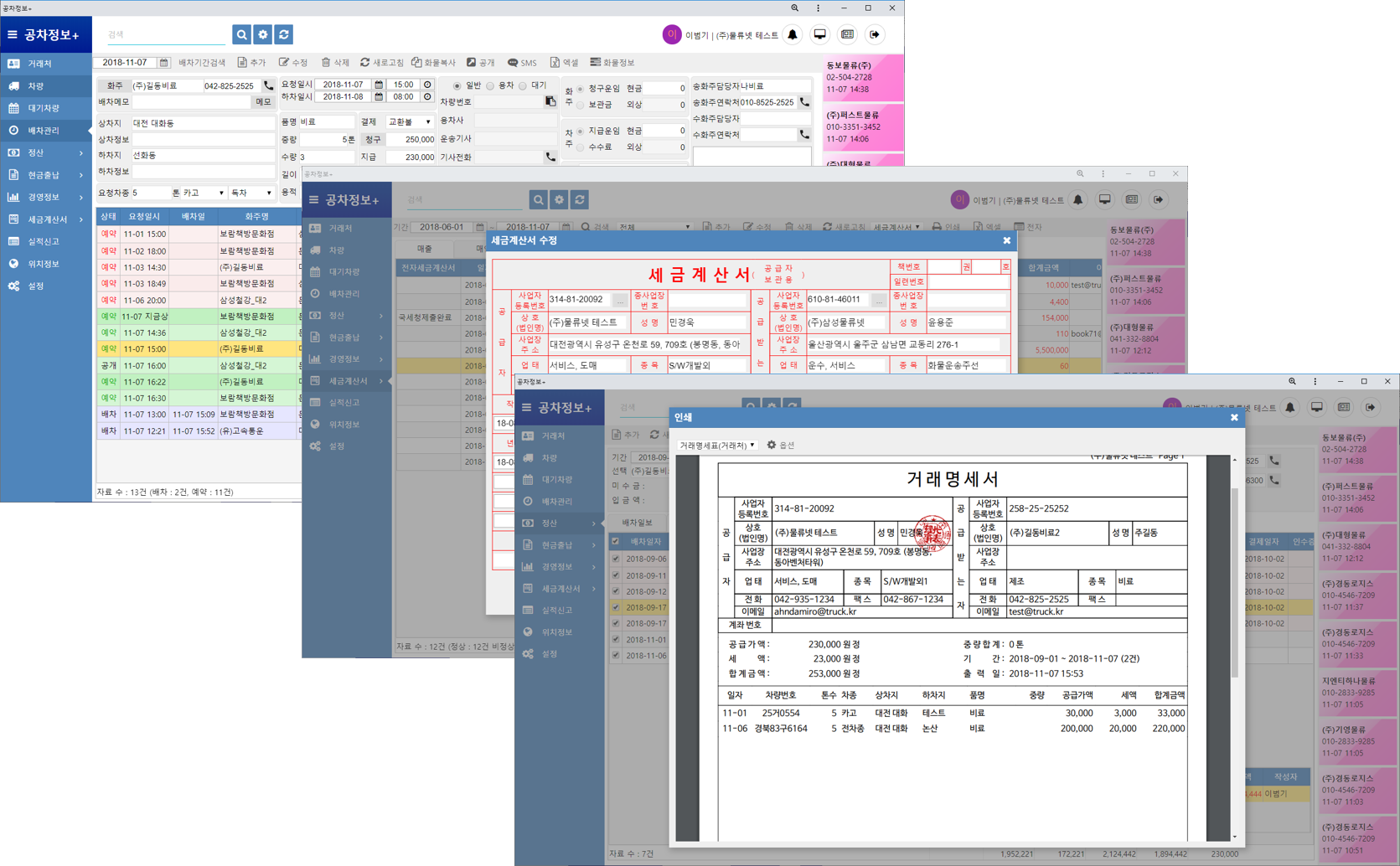
Task: Open 옵션 gear in the print dialog
Action: pos(781,445)
